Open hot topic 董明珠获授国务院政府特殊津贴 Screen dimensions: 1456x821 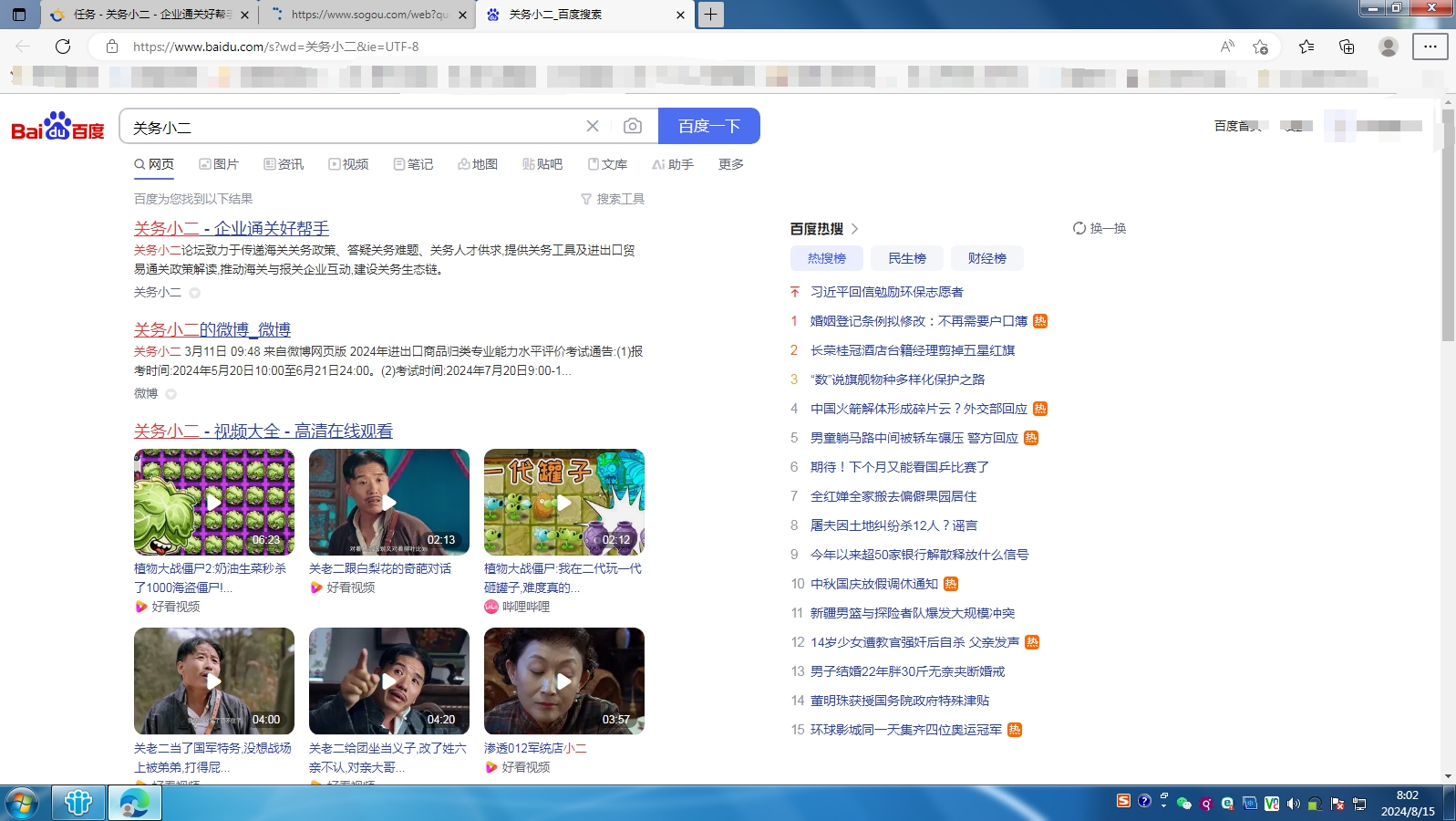[x=900, y=701]
